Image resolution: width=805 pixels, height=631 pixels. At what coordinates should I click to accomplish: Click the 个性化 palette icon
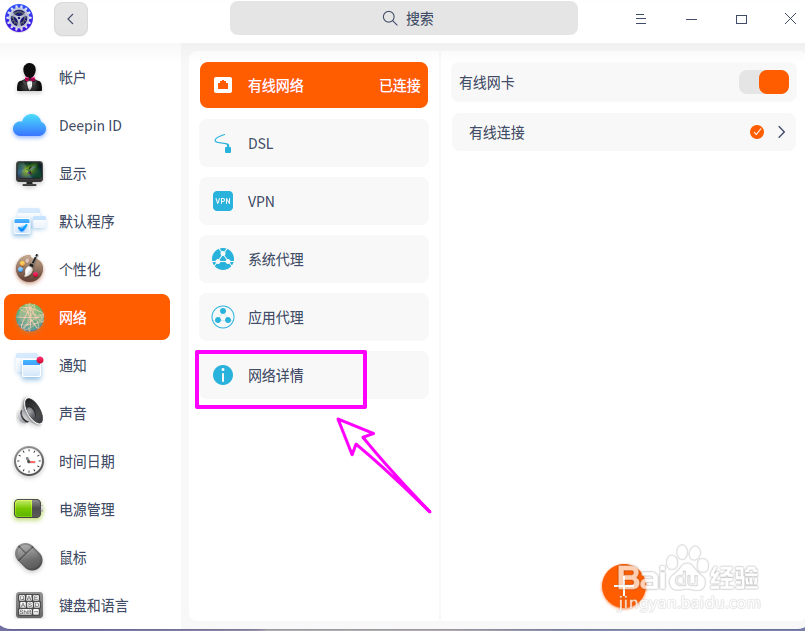click(x=29, y=269)
